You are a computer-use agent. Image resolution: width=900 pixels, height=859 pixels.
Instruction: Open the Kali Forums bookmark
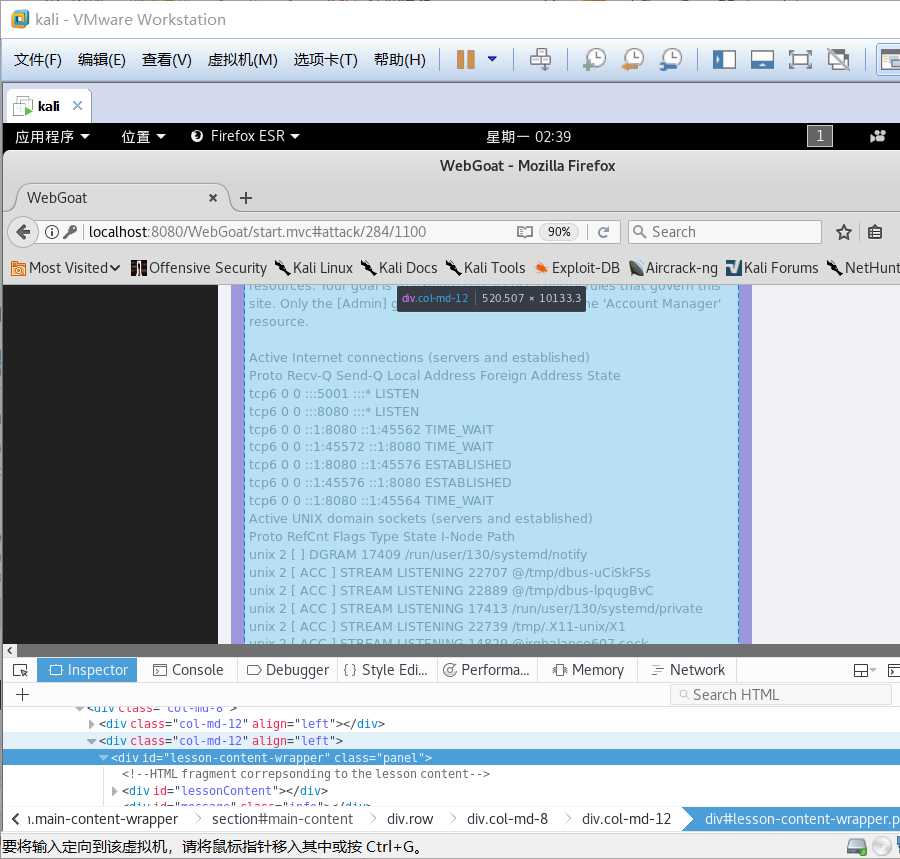(772, 268)
